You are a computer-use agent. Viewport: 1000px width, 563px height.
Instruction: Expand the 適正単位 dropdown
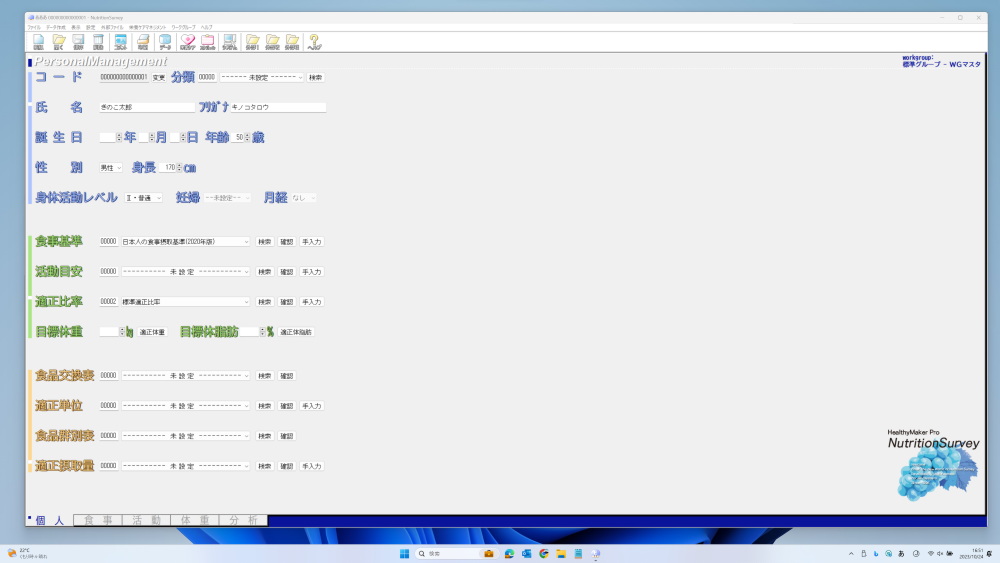[185, 406]
